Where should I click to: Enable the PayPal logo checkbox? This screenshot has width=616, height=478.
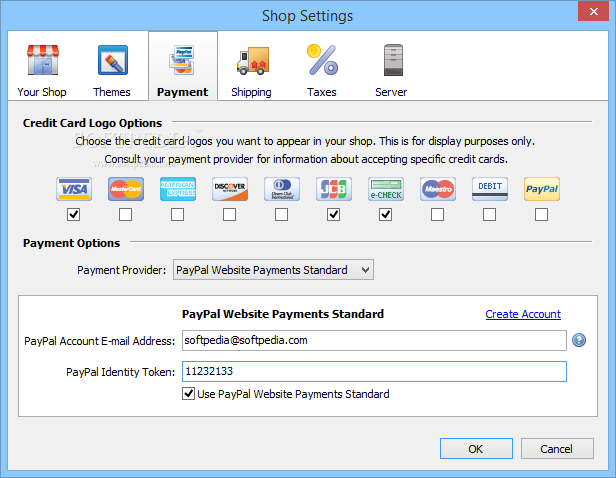click(x=541, y=215)
